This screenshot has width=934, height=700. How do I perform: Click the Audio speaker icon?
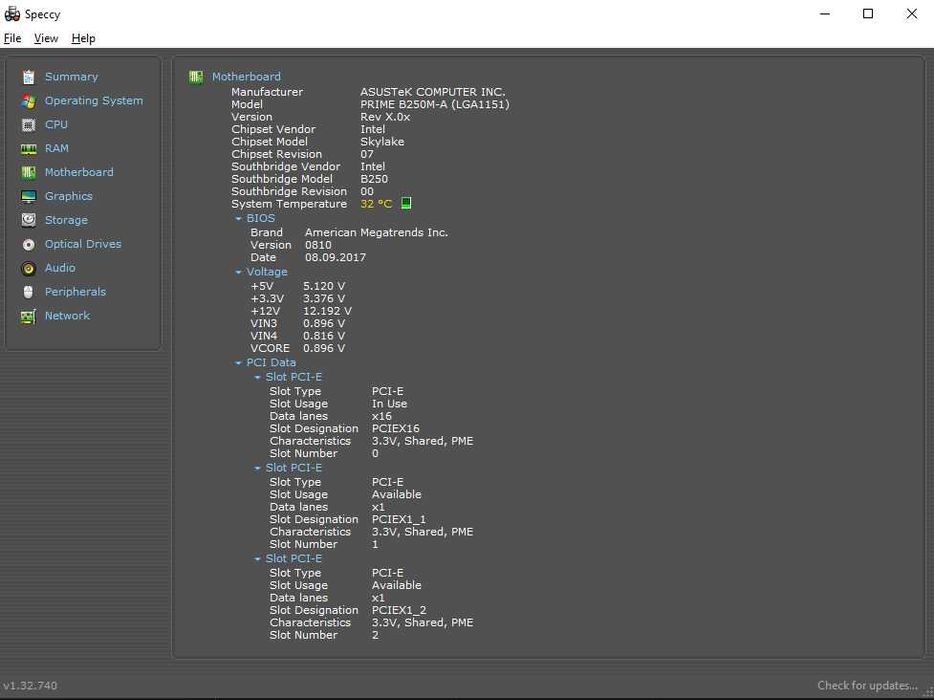(x=28, y=268)
